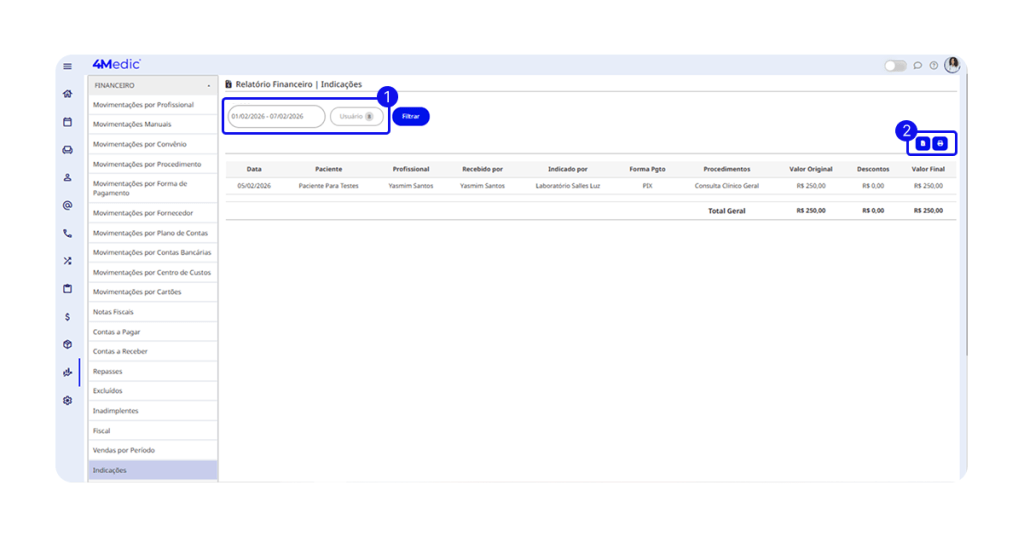
Task: Open the settings gear icon in sidebar
Action: 67,400
